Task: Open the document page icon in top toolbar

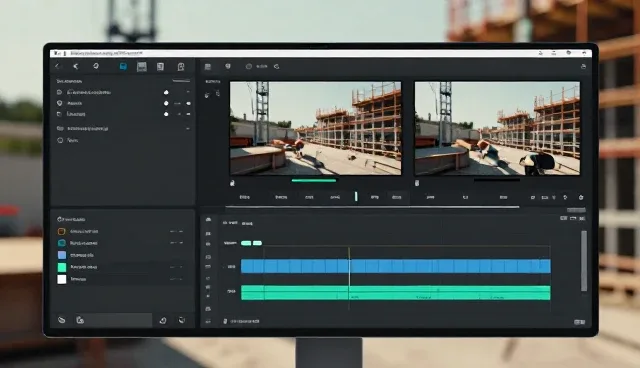Action: click(x=160, y=66)
